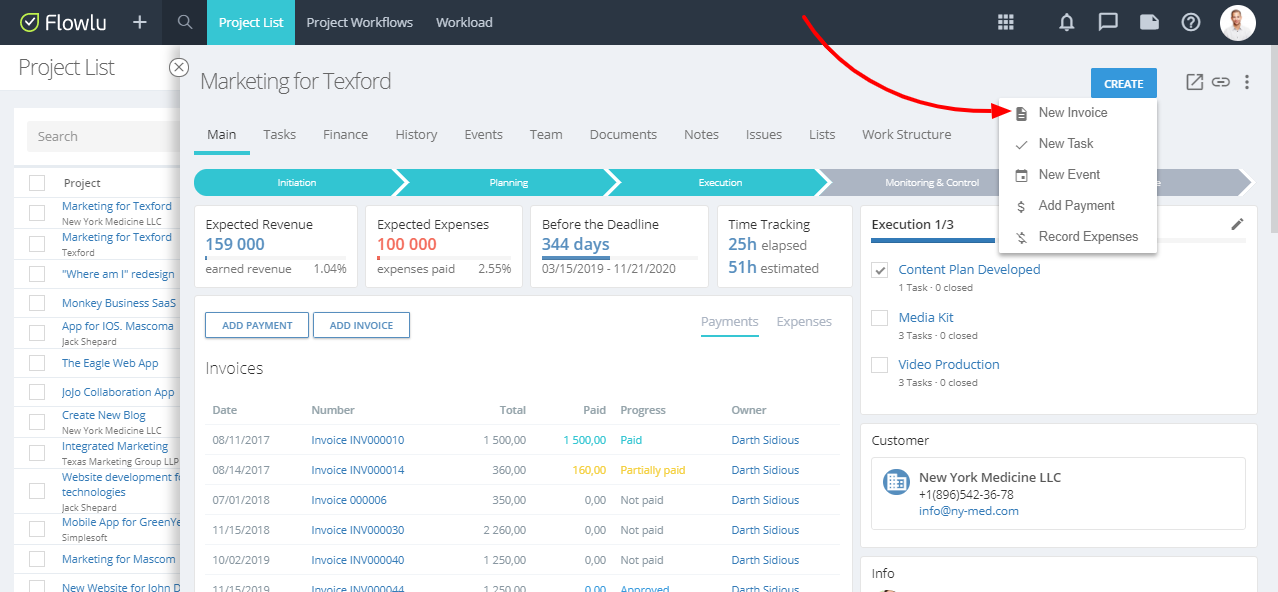Image resolution: width=1278 pixels, height=592 pixels.
Task: Open the Documents tab
Action: point(623,135)
